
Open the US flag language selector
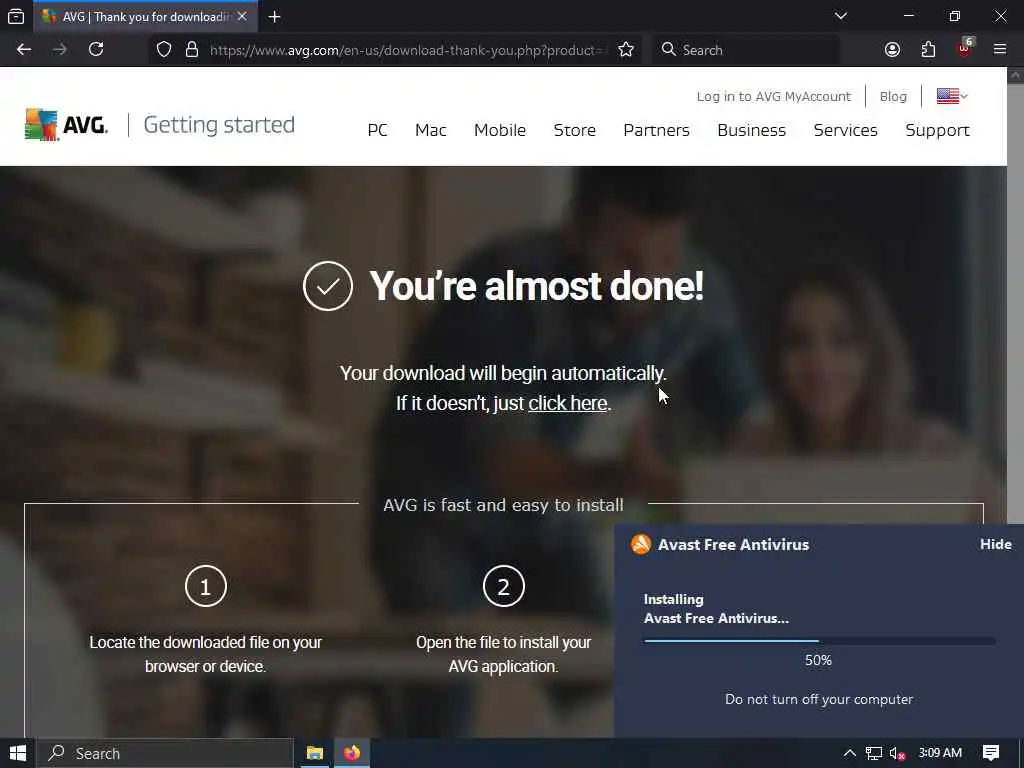tap(952, 96)
